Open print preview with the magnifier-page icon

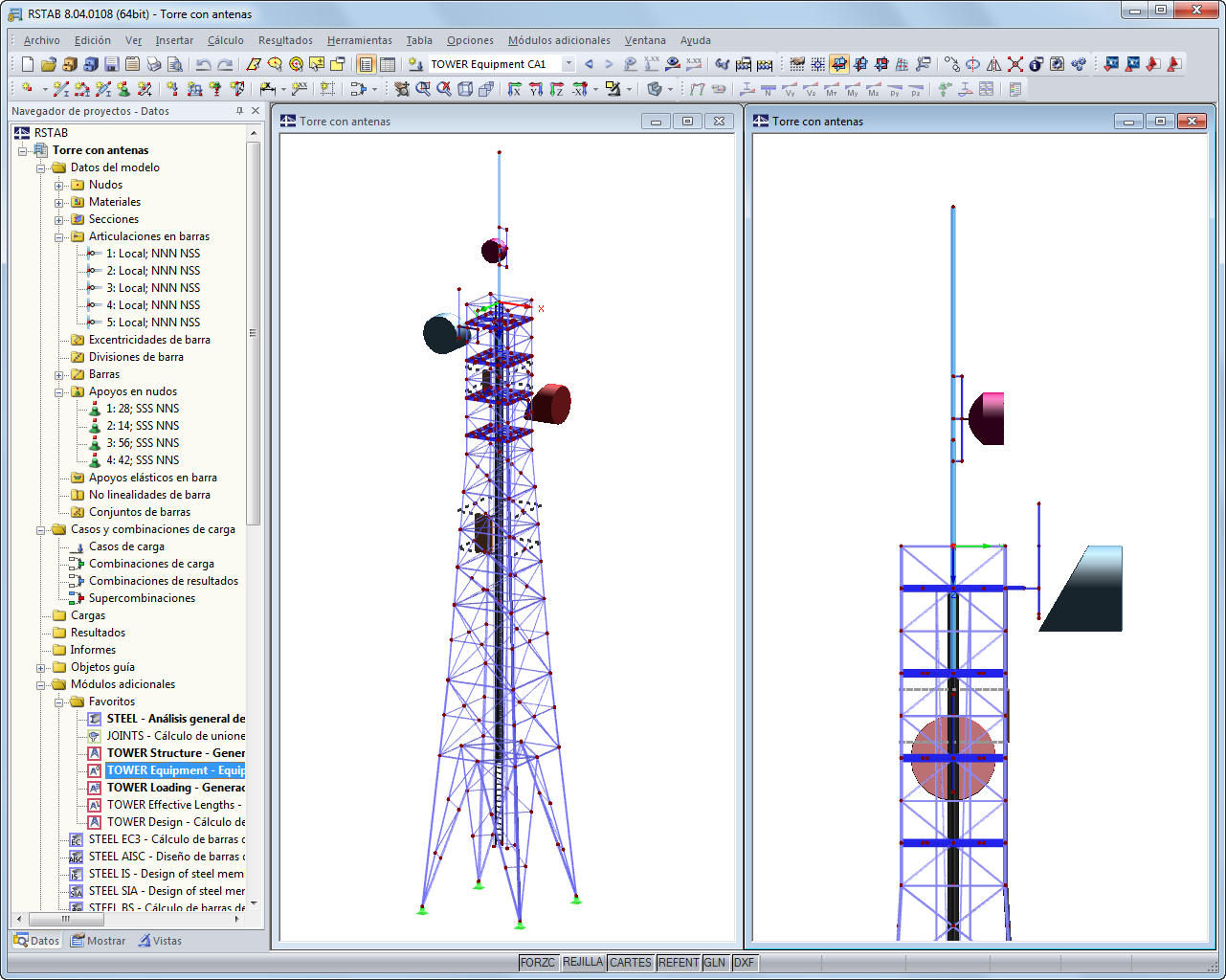[175, 64]
